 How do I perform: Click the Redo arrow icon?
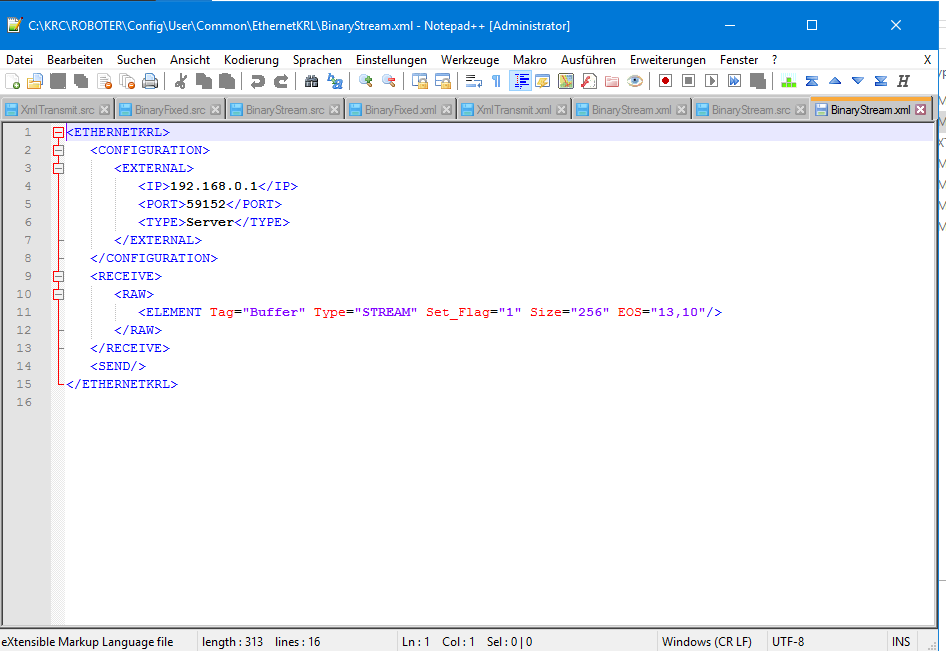tap(281, 81)
